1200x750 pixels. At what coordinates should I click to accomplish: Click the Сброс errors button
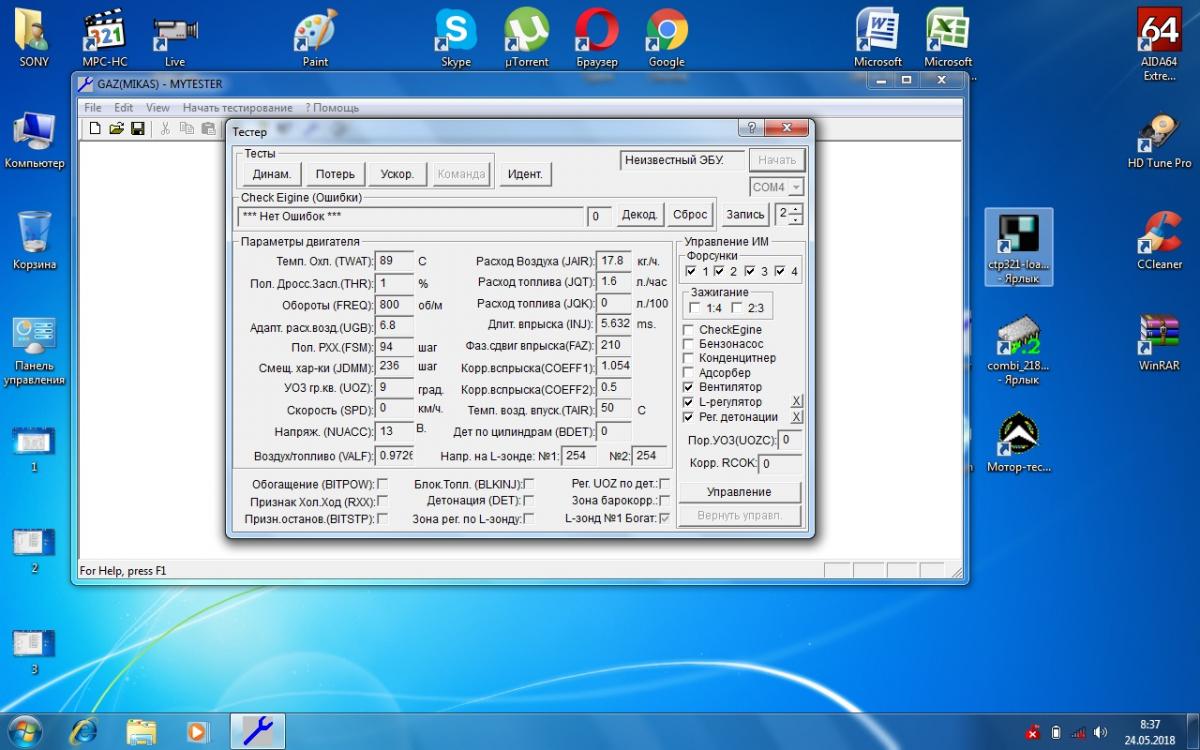690,215
